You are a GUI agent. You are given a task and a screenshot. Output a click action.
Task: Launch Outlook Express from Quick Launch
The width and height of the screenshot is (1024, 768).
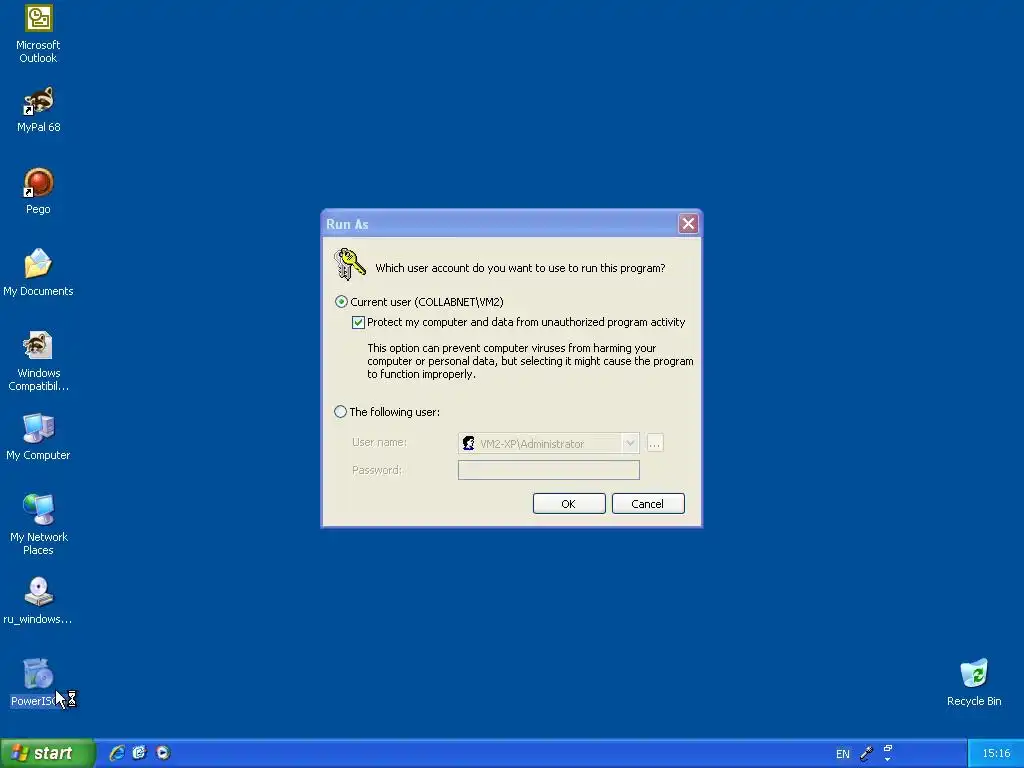139,753
